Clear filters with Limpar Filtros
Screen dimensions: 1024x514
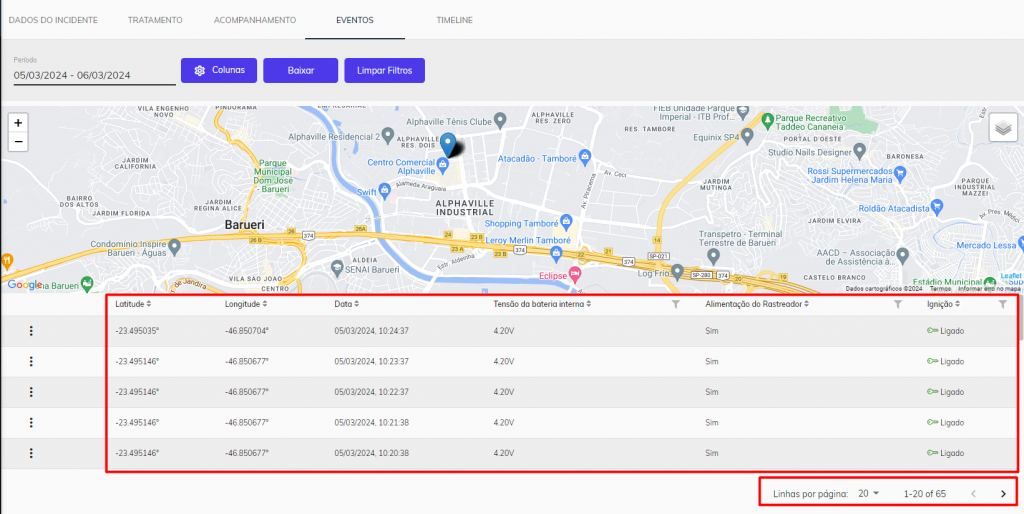coord(385,71)
